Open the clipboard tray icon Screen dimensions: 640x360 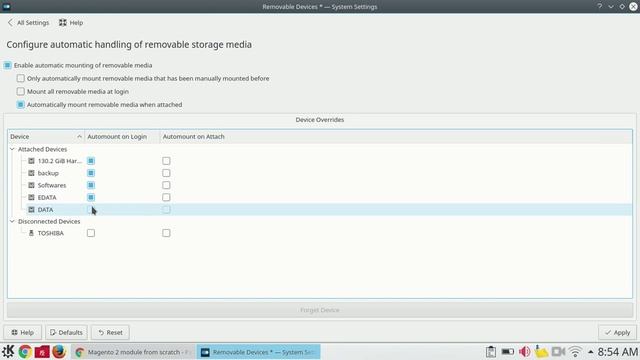point(491,352)
